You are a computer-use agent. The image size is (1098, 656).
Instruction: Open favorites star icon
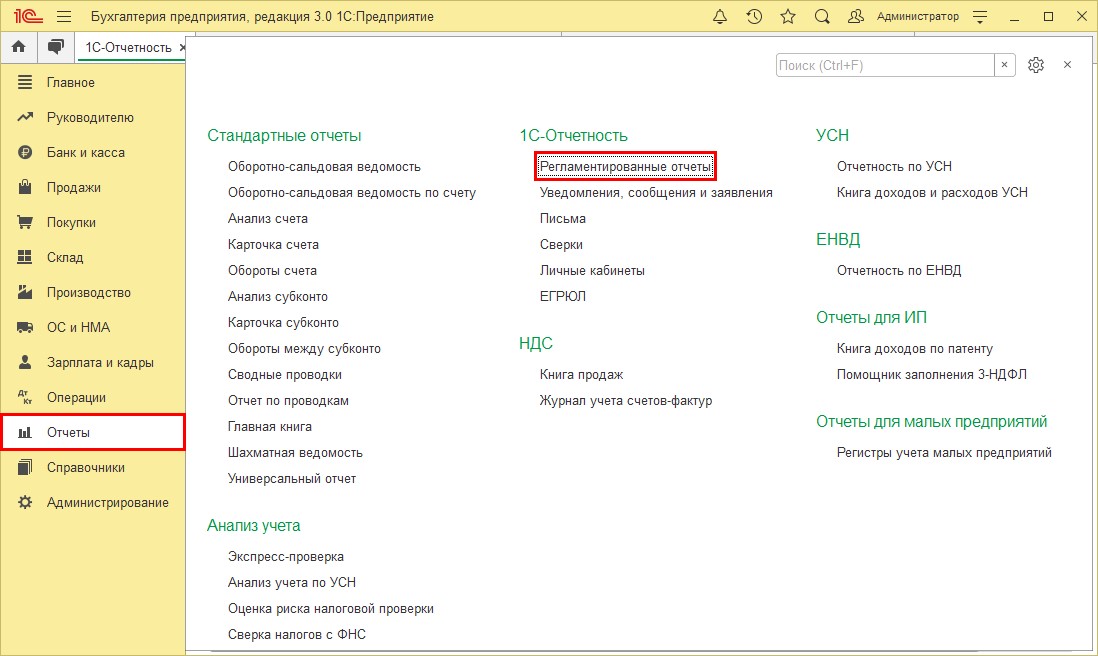[788, 16]
